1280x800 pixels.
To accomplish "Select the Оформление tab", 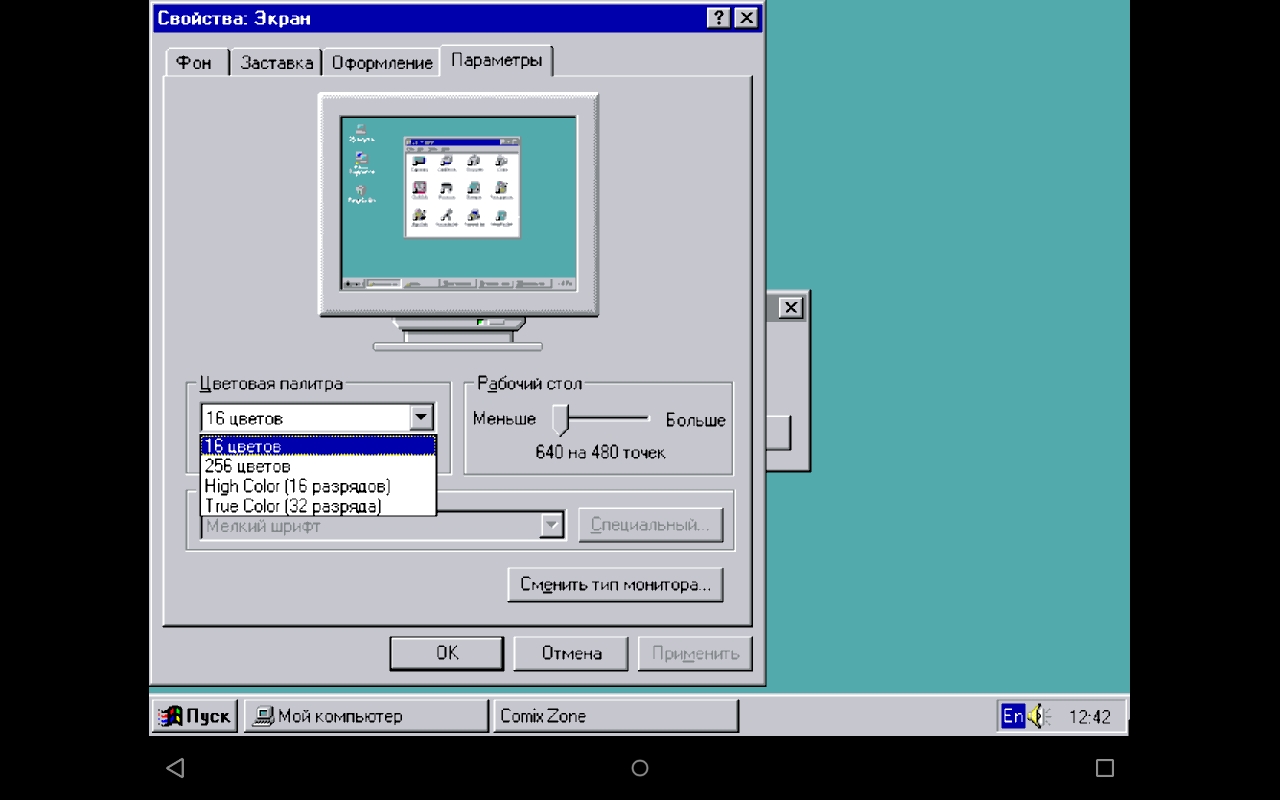I will 382,62.
